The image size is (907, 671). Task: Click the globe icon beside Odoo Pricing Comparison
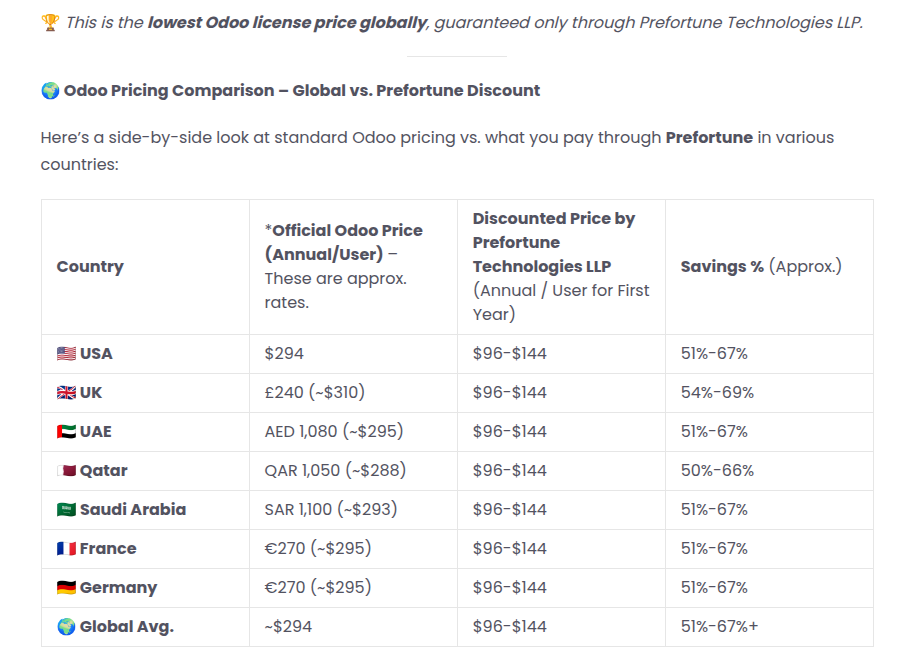click(x=50, y=90)
